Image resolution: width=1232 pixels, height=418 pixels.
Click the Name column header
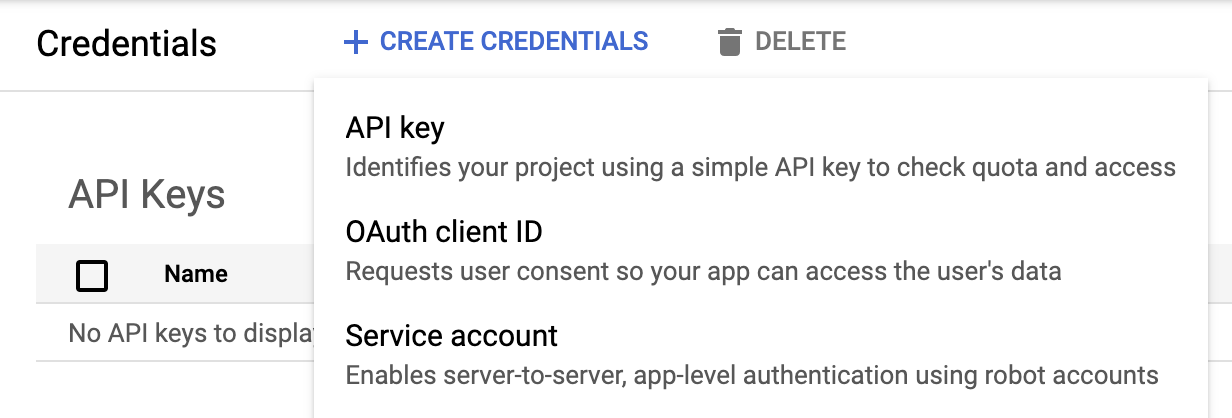click(196, 274)
